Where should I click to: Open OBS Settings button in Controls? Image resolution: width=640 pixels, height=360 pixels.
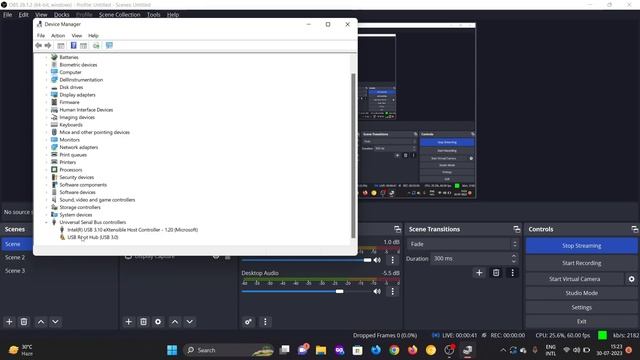pos(581,307)
